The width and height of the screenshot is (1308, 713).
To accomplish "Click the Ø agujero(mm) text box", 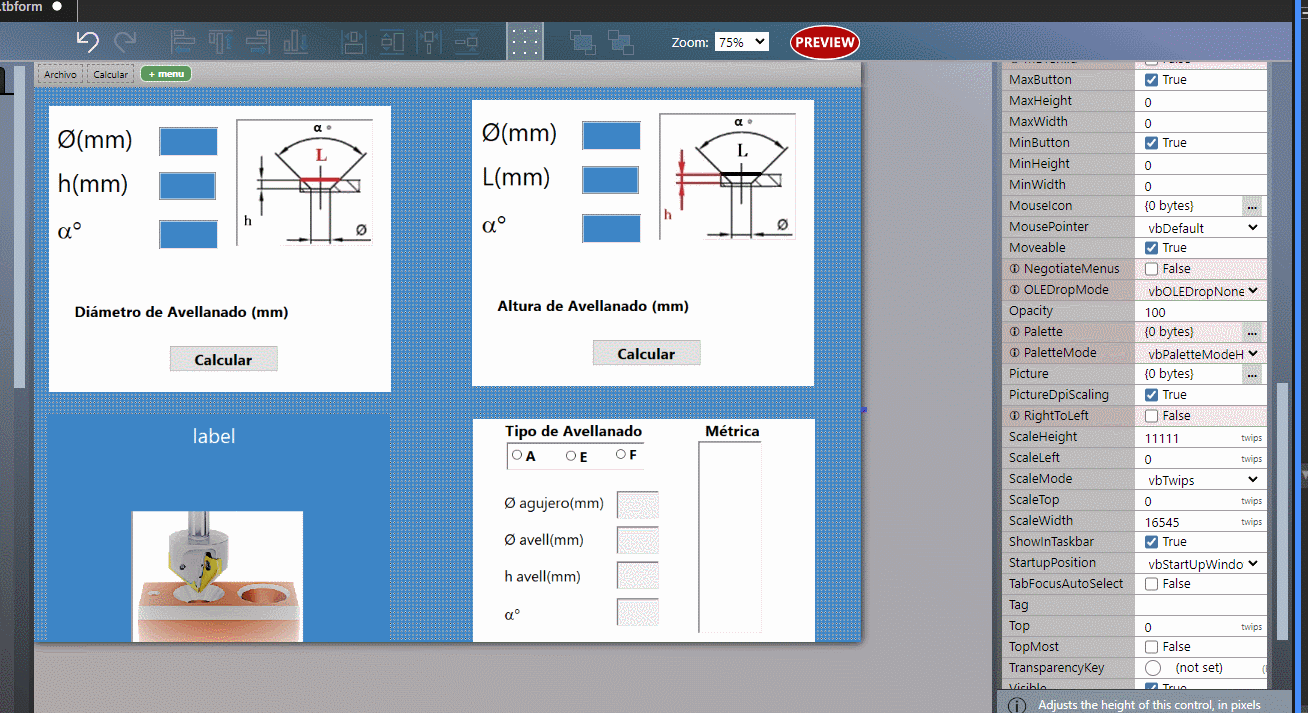I will 638,504.
